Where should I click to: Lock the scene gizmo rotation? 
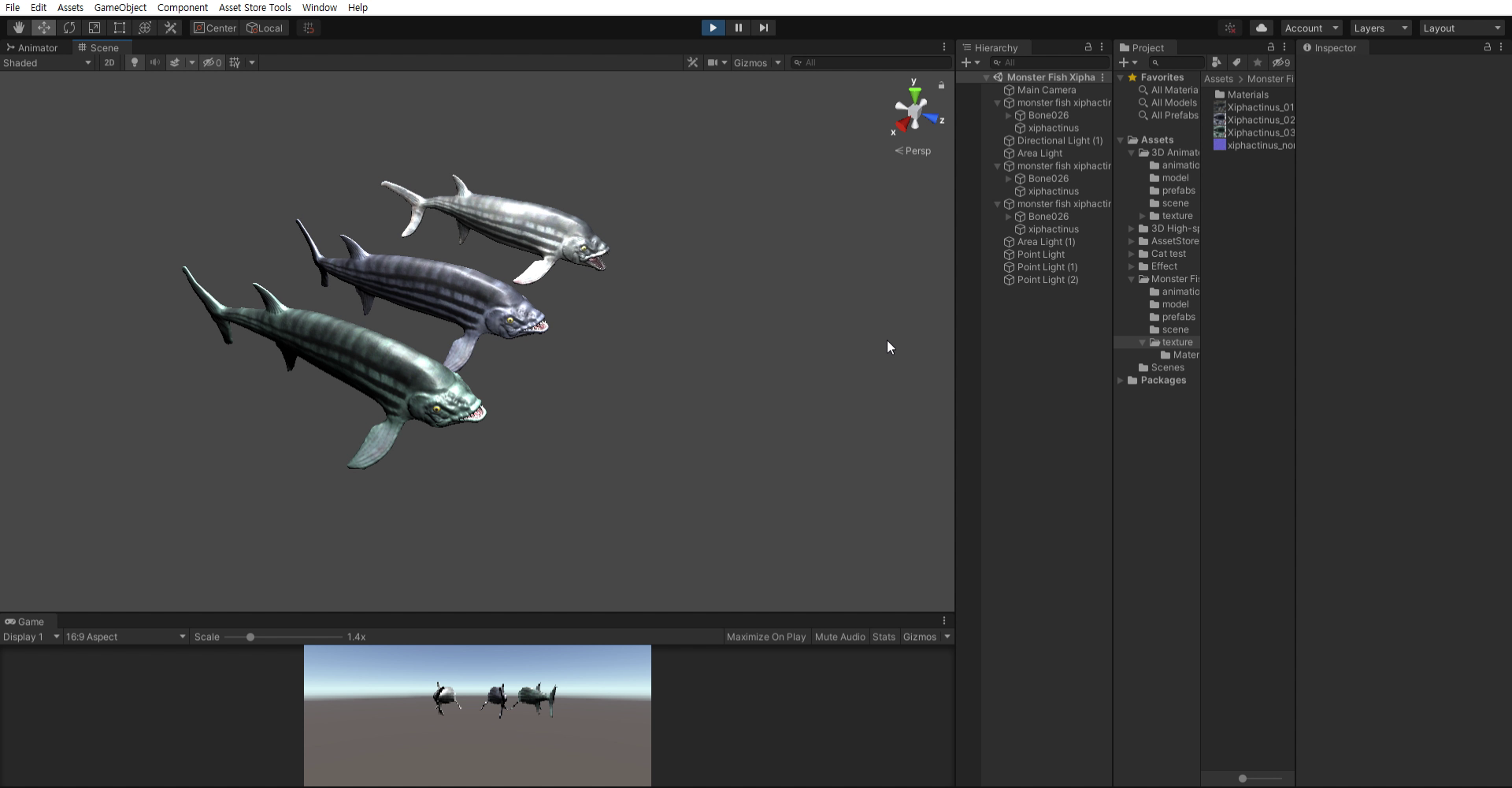(x=941, y=84)
